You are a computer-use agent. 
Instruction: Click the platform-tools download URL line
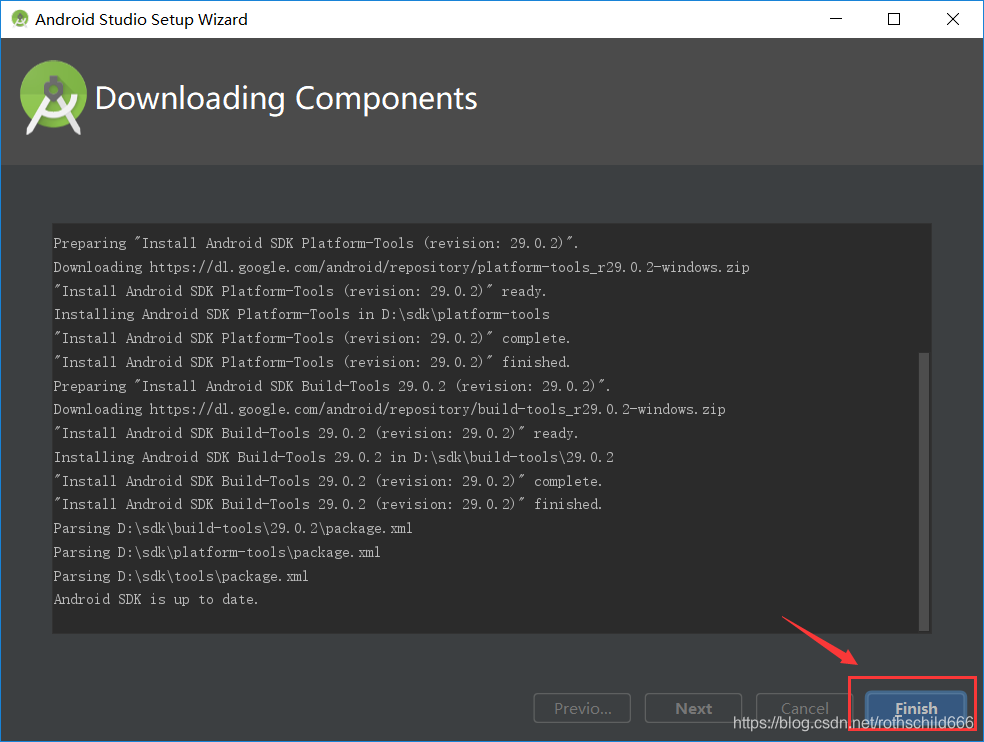(x=401, y=267)
